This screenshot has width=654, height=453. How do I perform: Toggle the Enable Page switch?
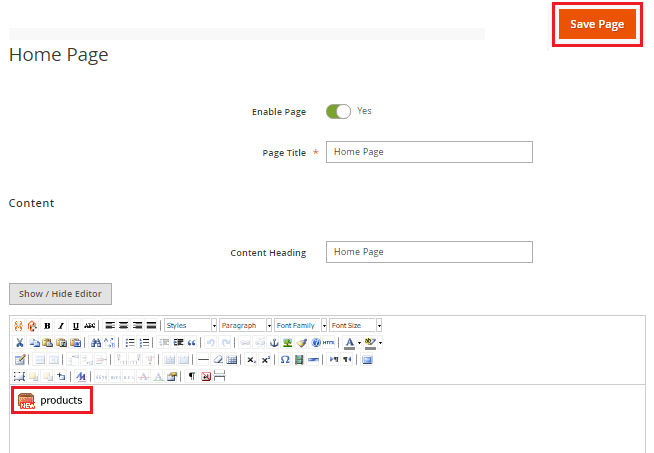(x=338, y=112)
